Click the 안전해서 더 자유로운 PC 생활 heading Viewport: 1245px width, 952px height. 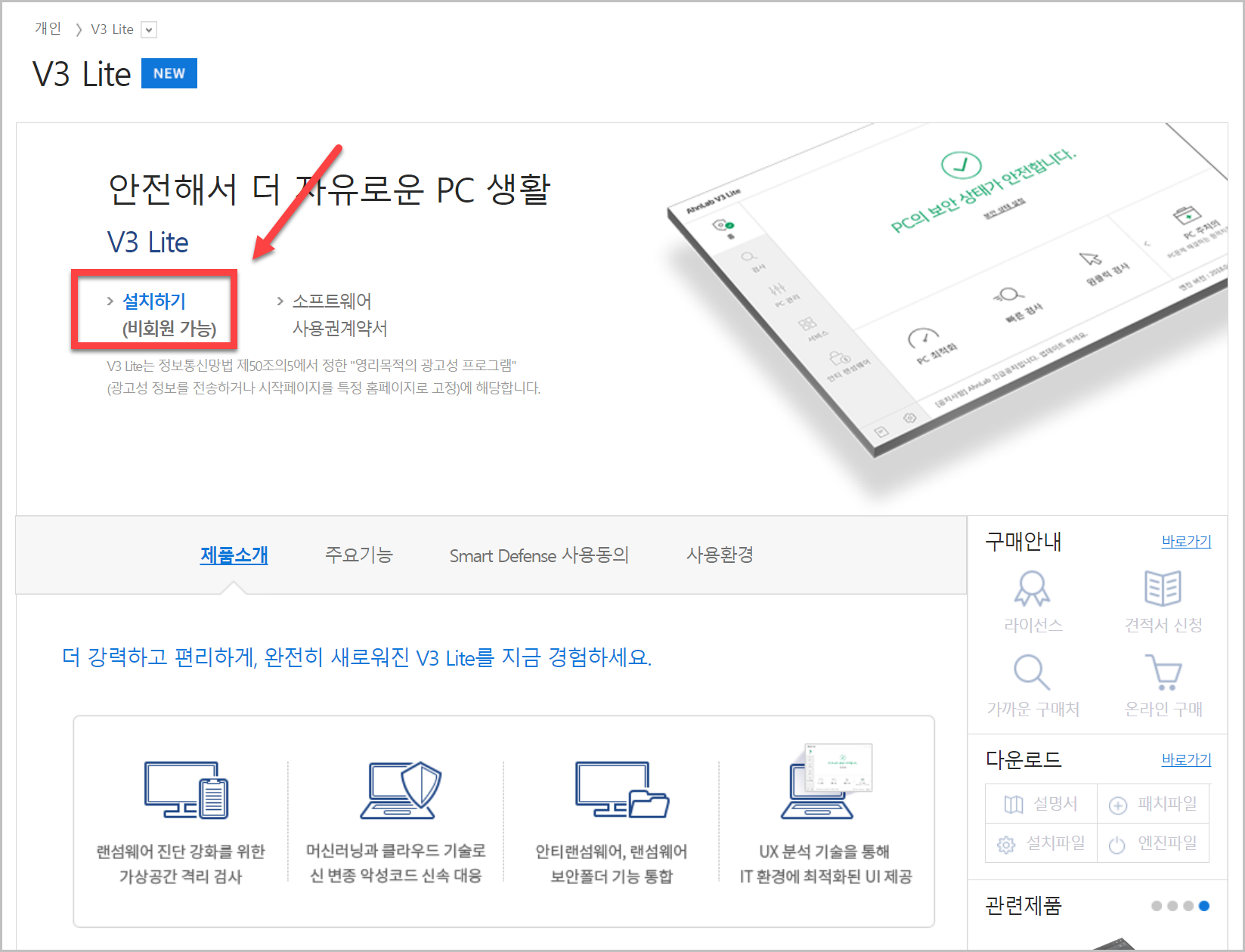pyautogui.click(x=330, y=189)
